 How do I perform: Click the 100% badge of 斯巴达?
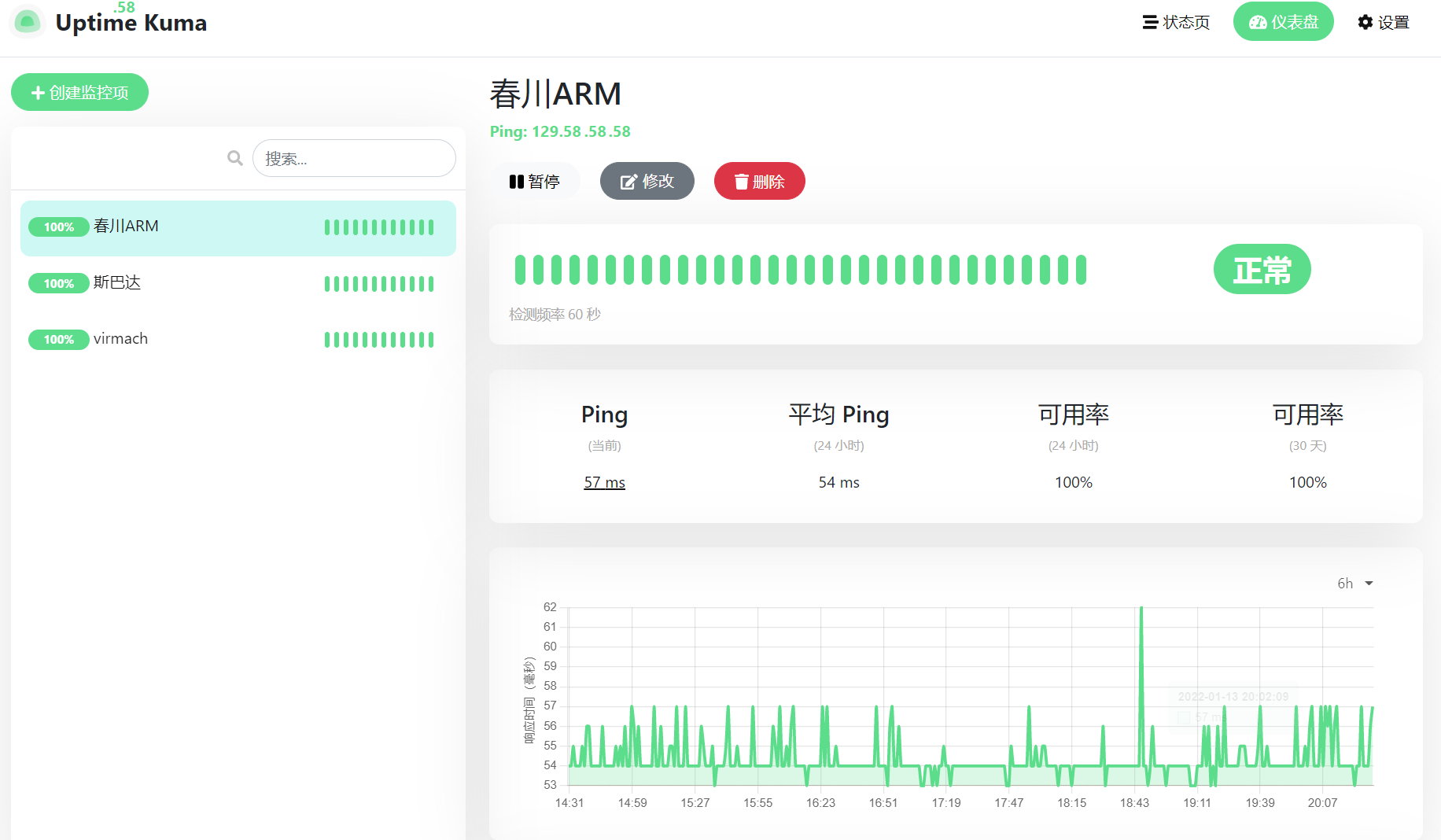[x=59, y=283]
